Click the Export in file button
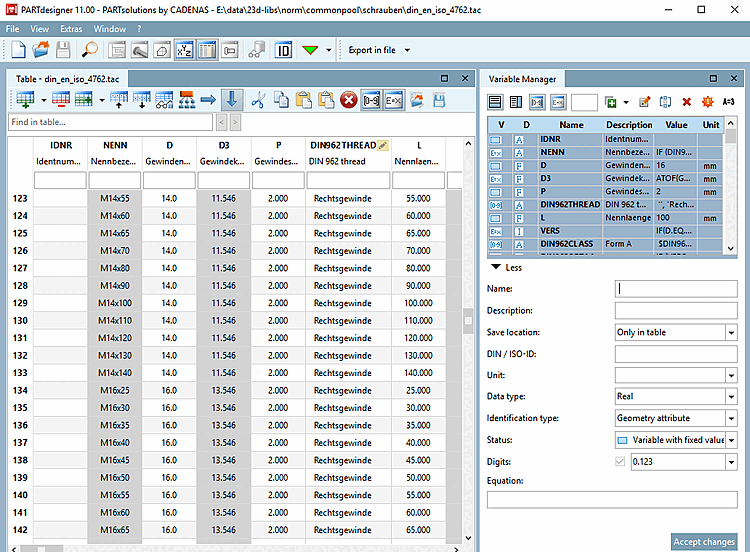Viewport: 750px width, 552px height. click(372, 50)
